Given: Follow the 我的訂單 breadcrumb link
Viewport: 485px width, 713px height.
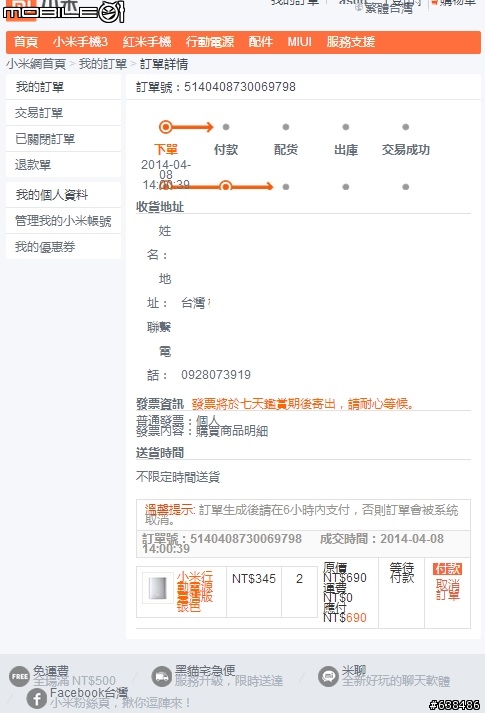Looking at the screenshot, I should click(x=103, y=64).
